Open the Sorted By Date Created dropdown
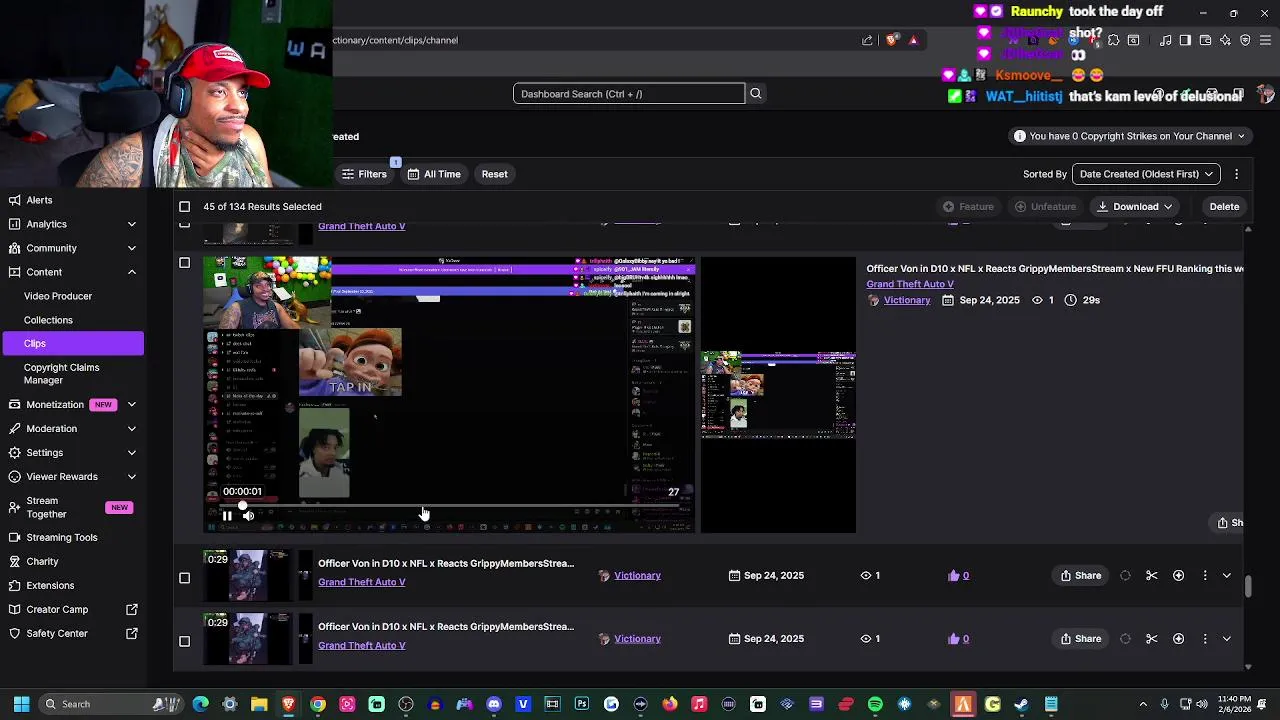The width and height of the screenshot is (1280, 720). coord(1146,174)
